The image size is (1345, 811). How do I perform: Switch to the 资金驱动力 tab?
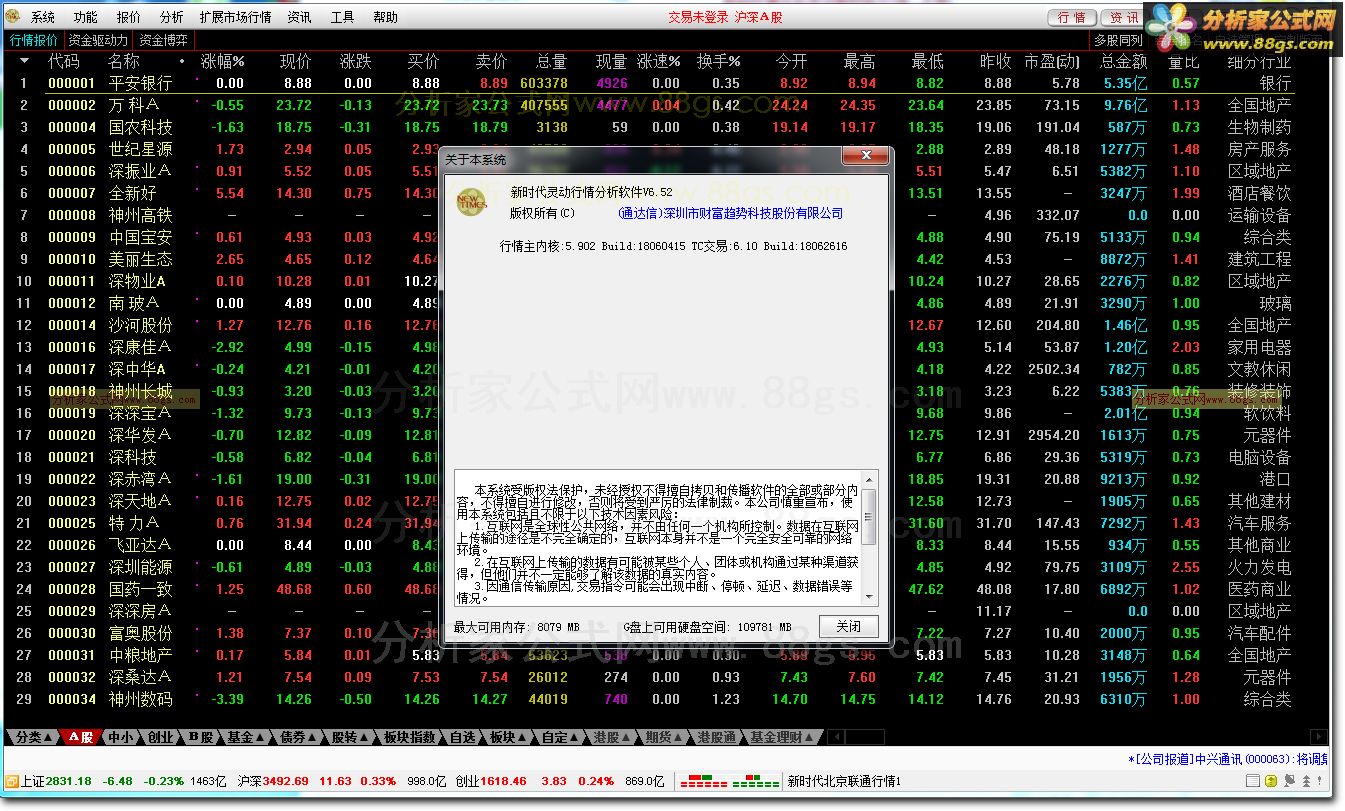click(98, 40)
